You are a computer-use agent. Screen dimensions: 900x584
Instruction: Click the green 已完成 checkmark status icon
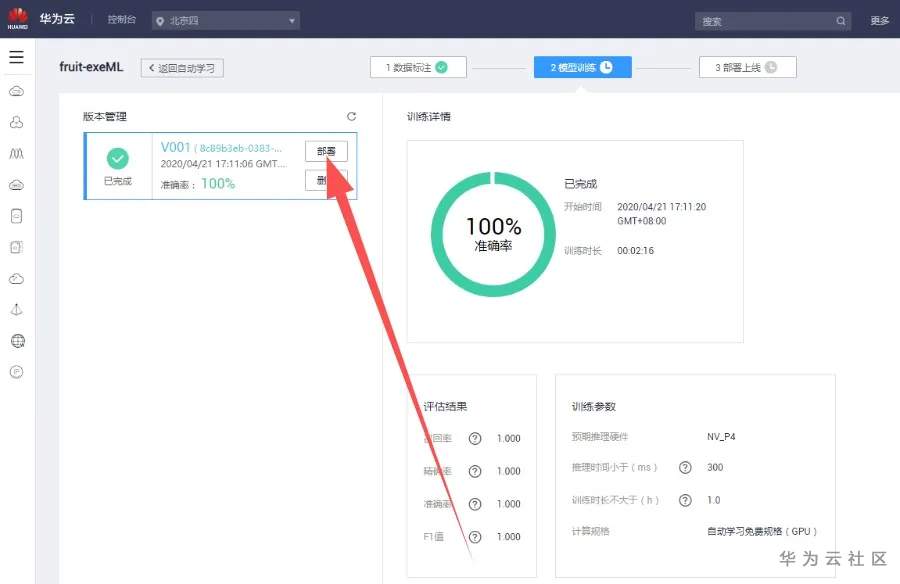click(x=118, y=158)
